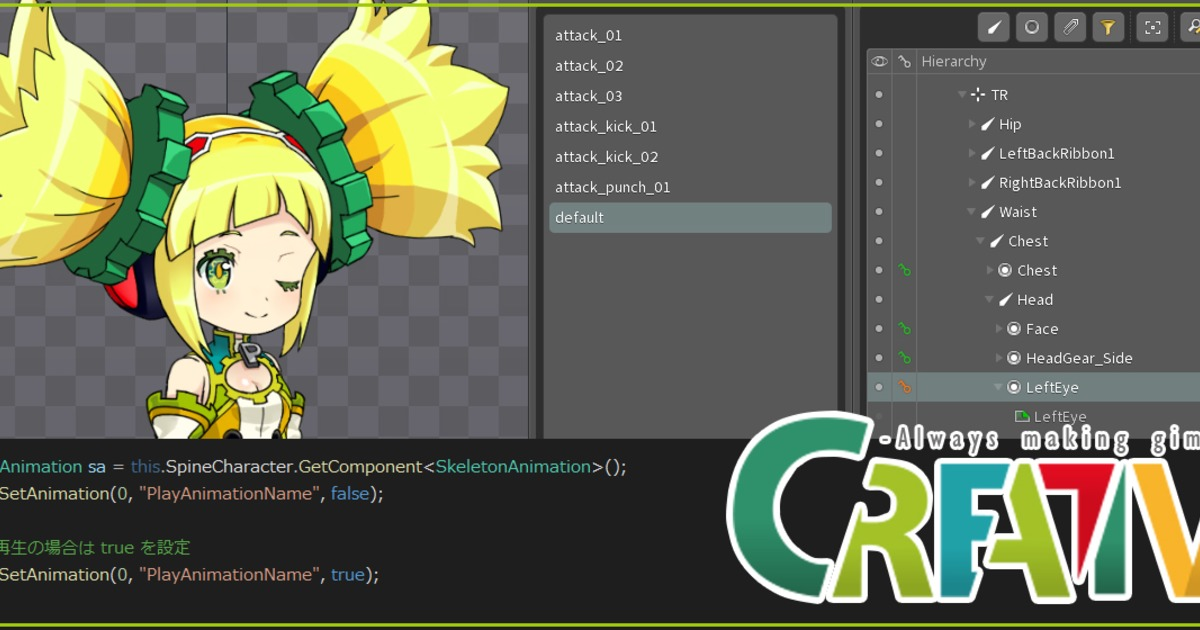
Task: Click the orange key icon on LeftEye row
Action: click(905, 387)
